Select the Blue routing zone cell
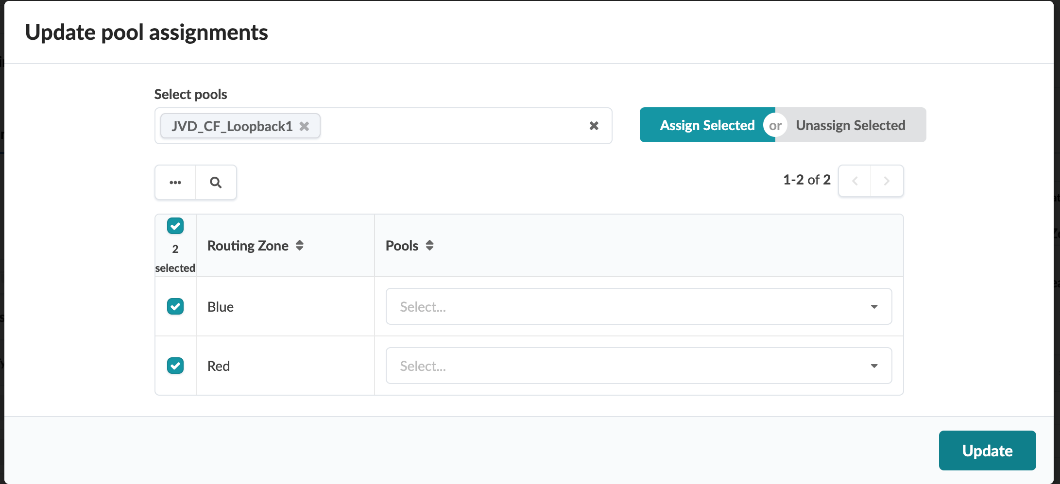The width and height of the screenshot is (1060, 484). [x=220, y=307]
